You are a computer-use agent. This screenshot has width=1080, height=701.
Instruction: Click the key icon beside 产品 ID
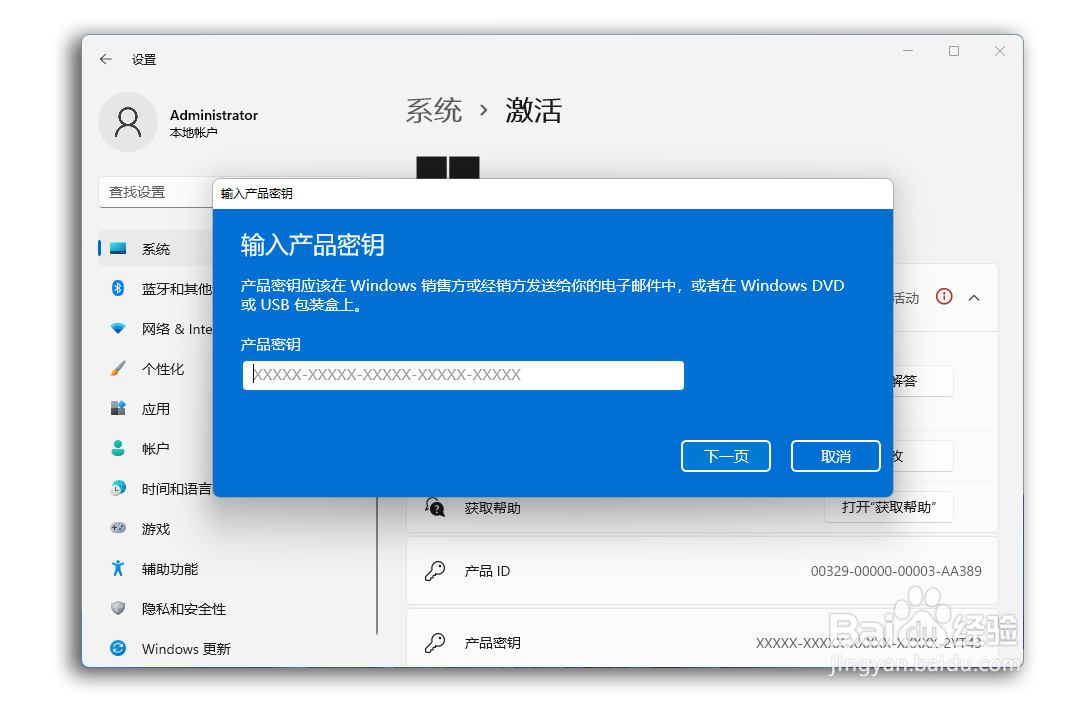(x=435, y=571)
